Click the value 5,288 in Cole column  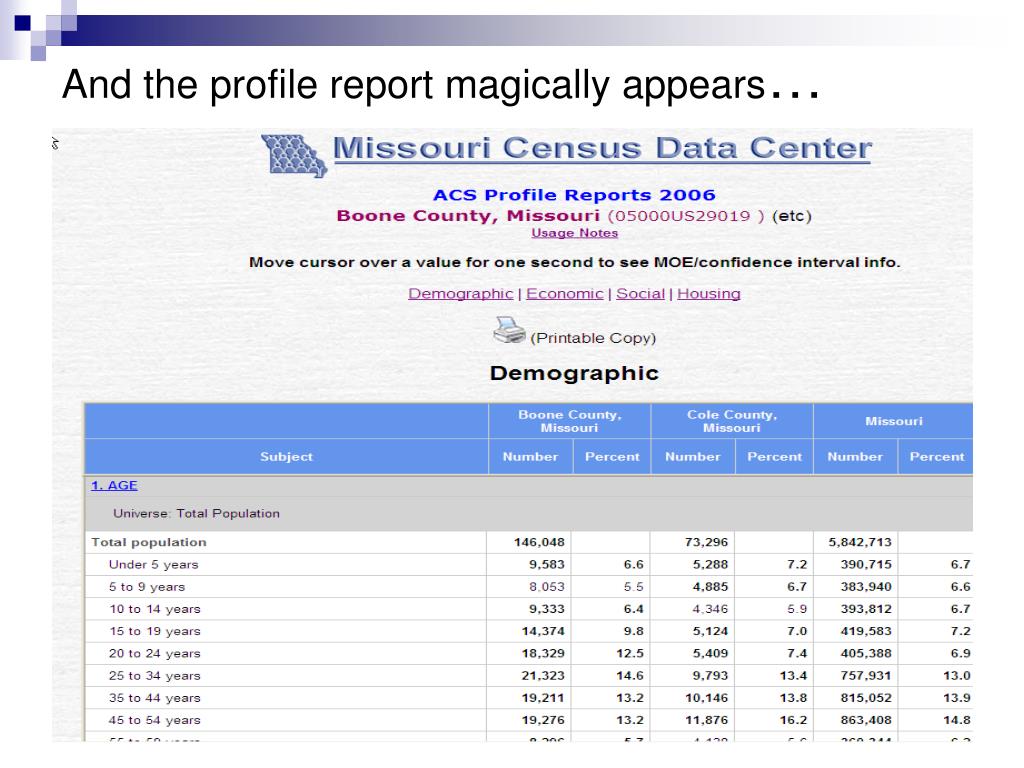tap(711, 564)
